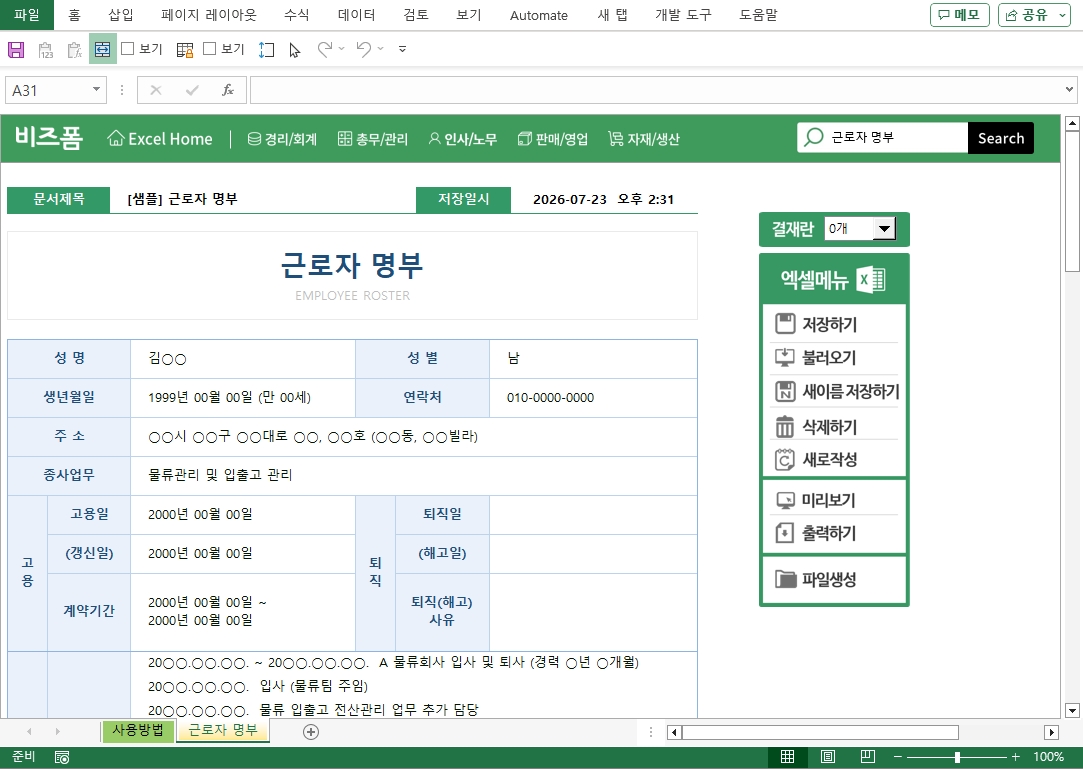Image resolution: width=1083 pixels, height=769 pixels.
Task: Click the Undo arrow icon
Action: coord(363,49)
